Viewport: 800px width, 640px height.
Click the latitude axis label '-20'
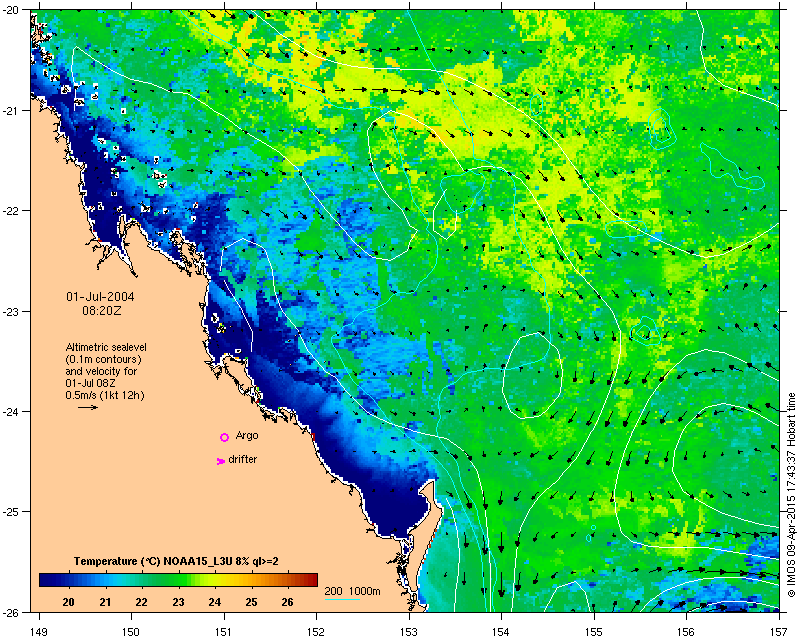pyautogui.click(x=11, y=11)
